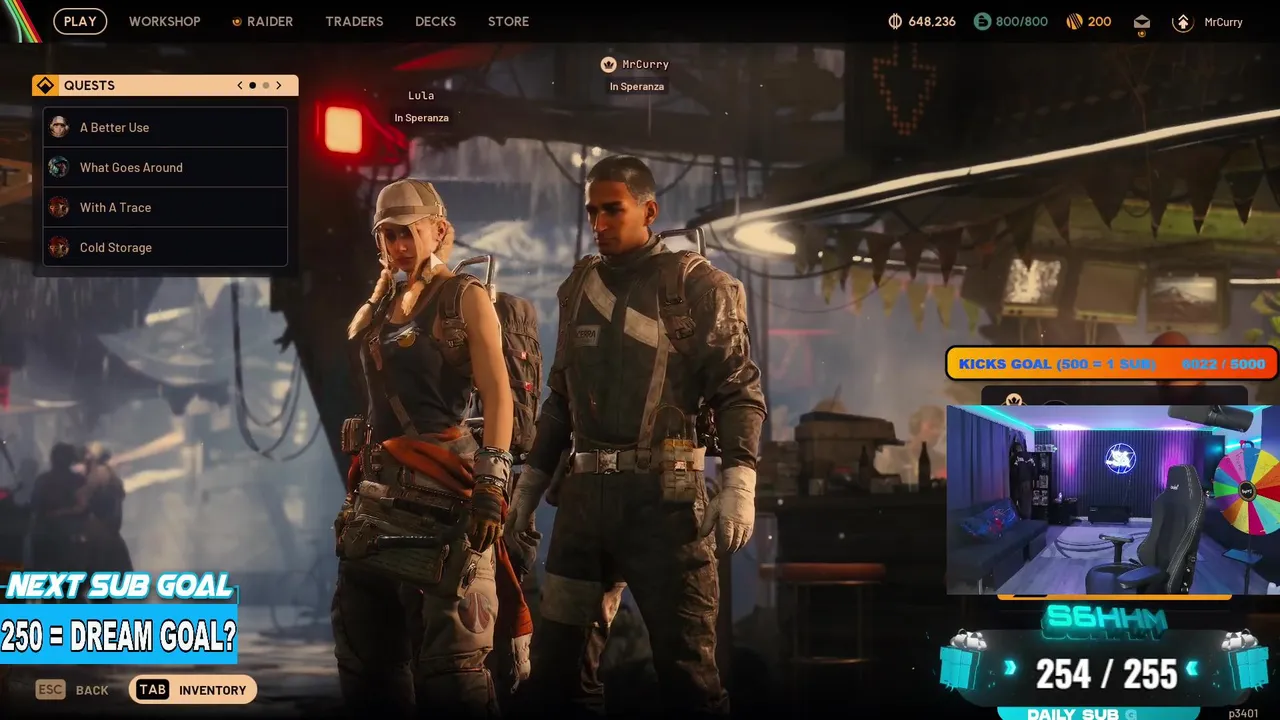Open the STORE tab
The image size is (1280, 720).
pyautogui.click(x=508, y=21)
